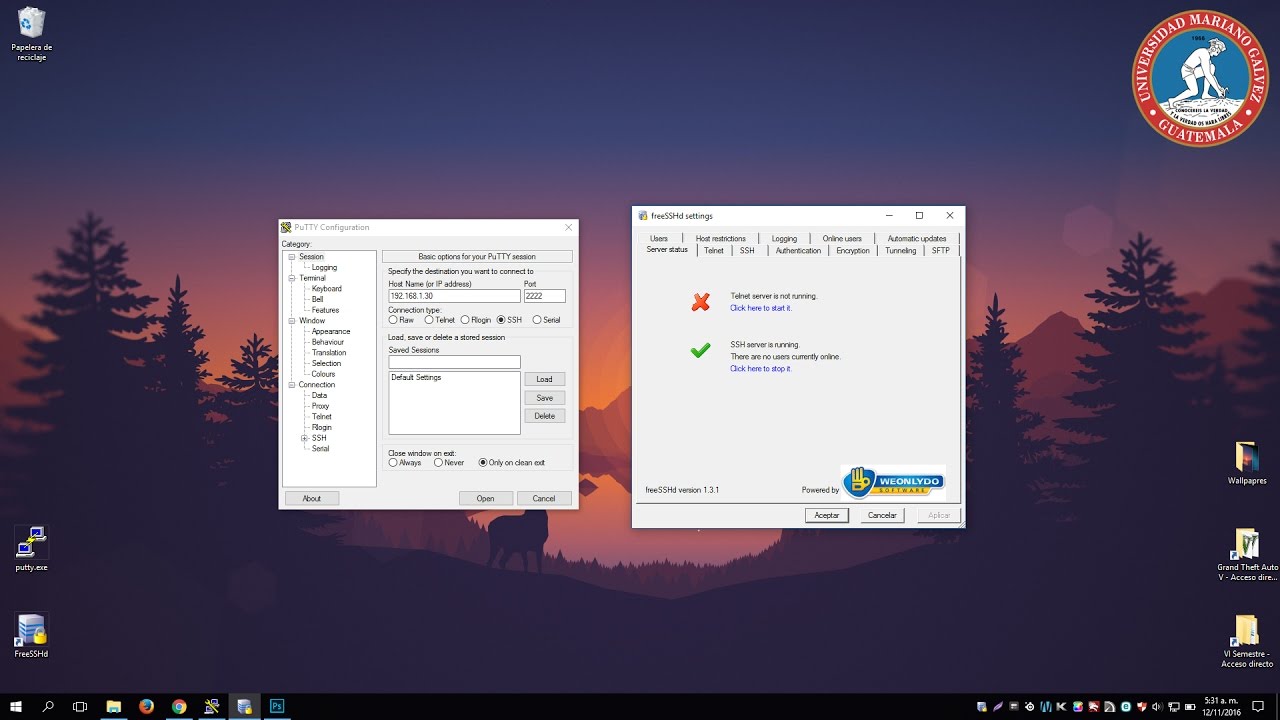Click 'Click here to start it' Telnet link

760,308
